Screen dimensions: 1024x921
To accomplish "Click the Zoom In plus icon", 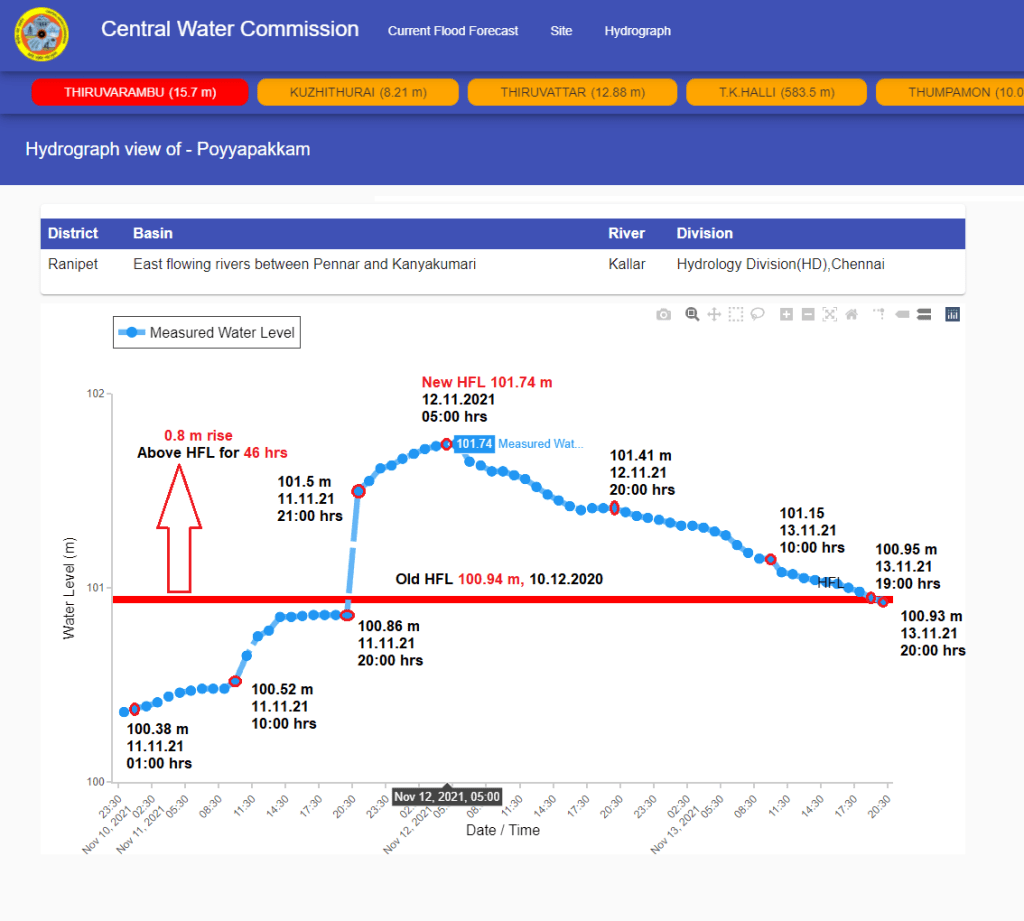I will (x=786, y=315).
